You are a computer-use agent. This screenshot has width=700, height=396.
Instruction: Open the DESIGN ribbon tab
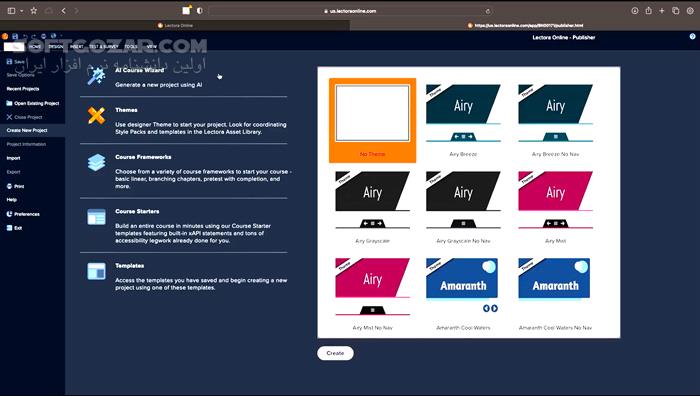coord(56,46)
